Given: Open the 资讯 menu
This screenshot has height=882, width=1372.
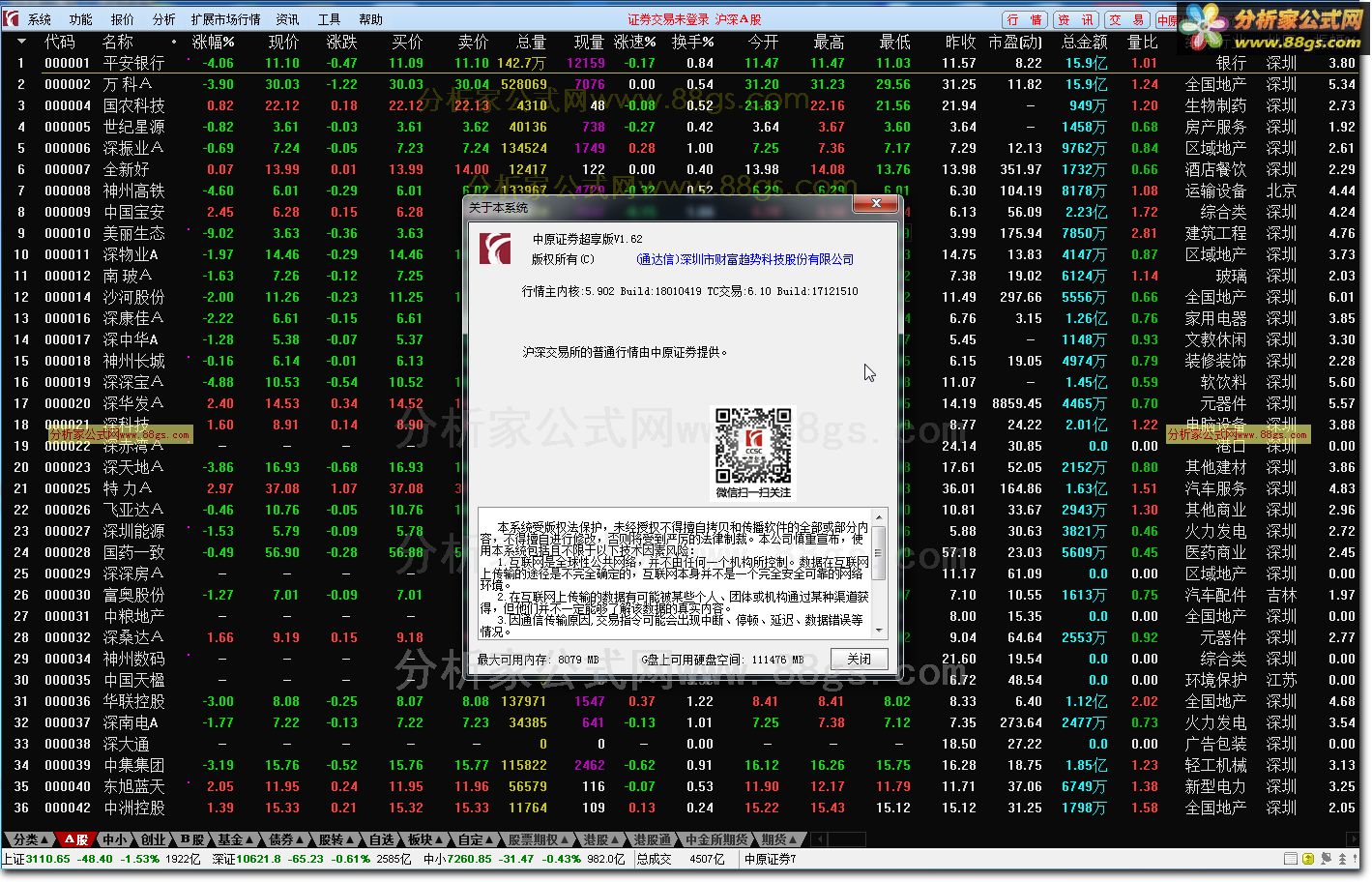Looking at the screenshot, I should click(x=287, y=19).
